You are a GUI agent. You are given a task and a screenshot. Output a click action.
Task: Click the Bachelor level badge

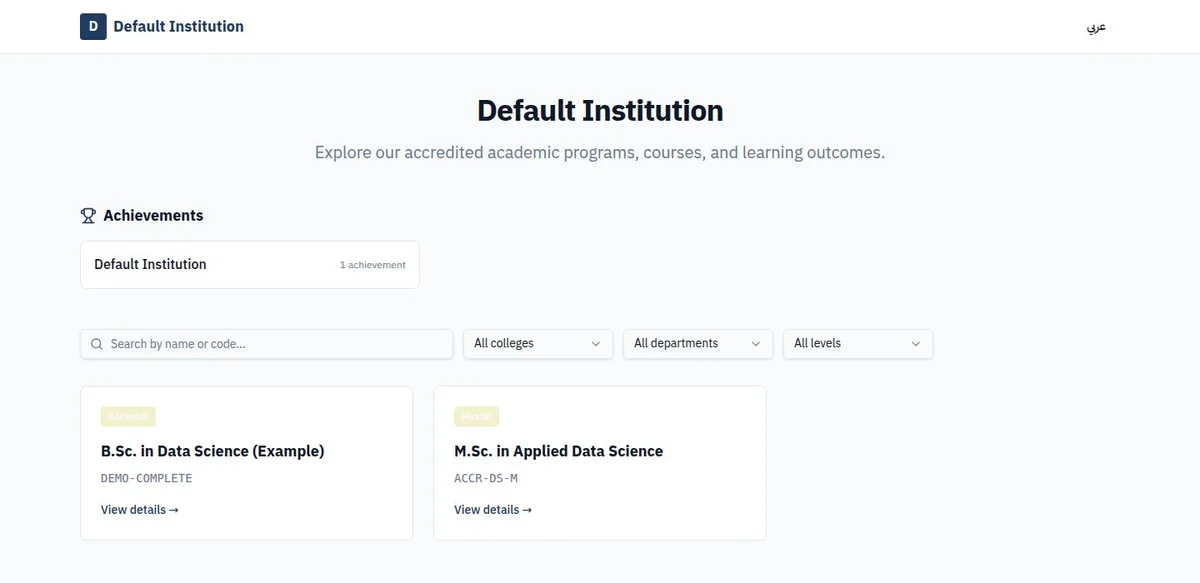(x=128, y=416)
